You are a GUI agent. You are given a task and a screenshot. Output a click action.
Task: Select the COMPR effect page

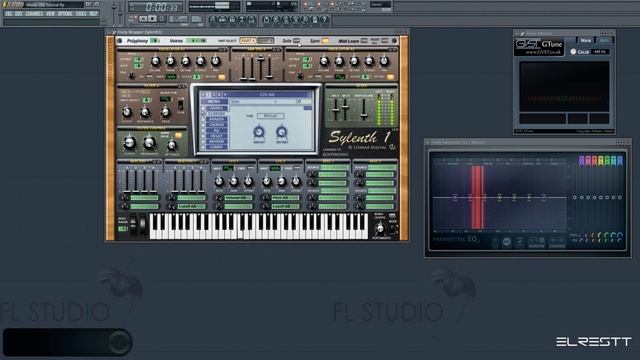(x=217, y=147)
